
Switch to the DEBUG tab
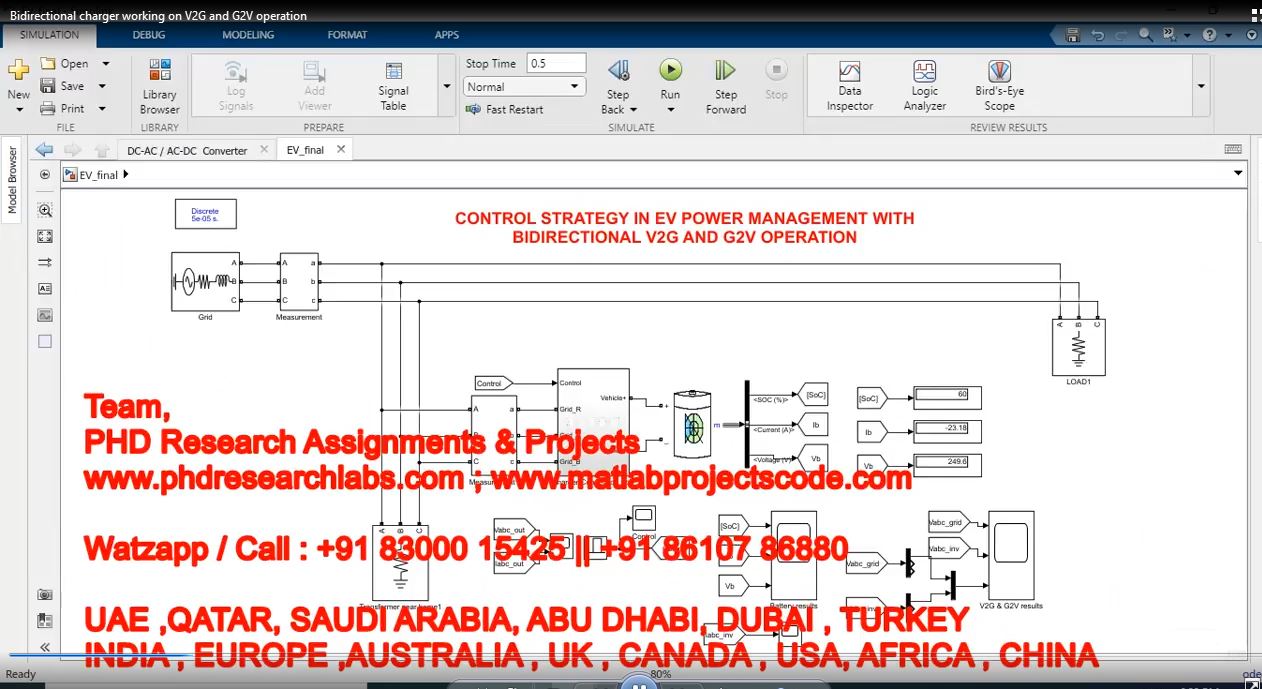click(149, 35)
